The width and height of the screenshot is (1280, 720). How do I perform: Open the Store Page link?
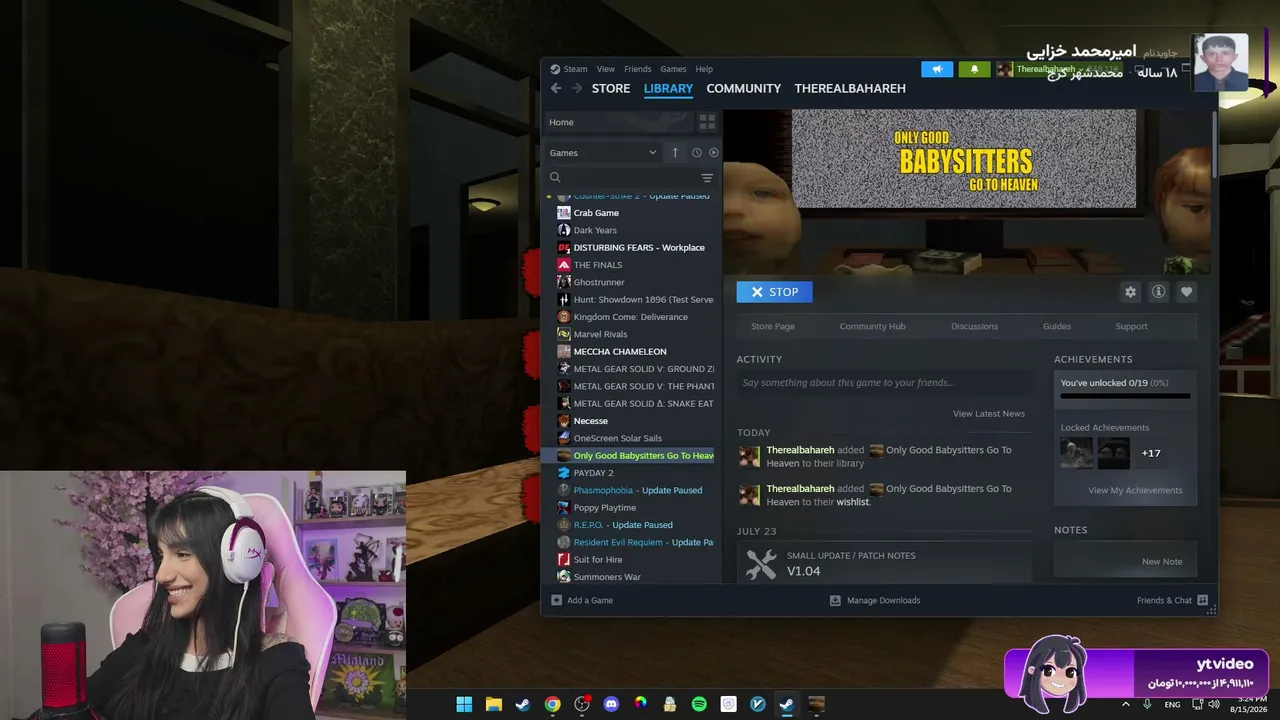pos(773,326)
